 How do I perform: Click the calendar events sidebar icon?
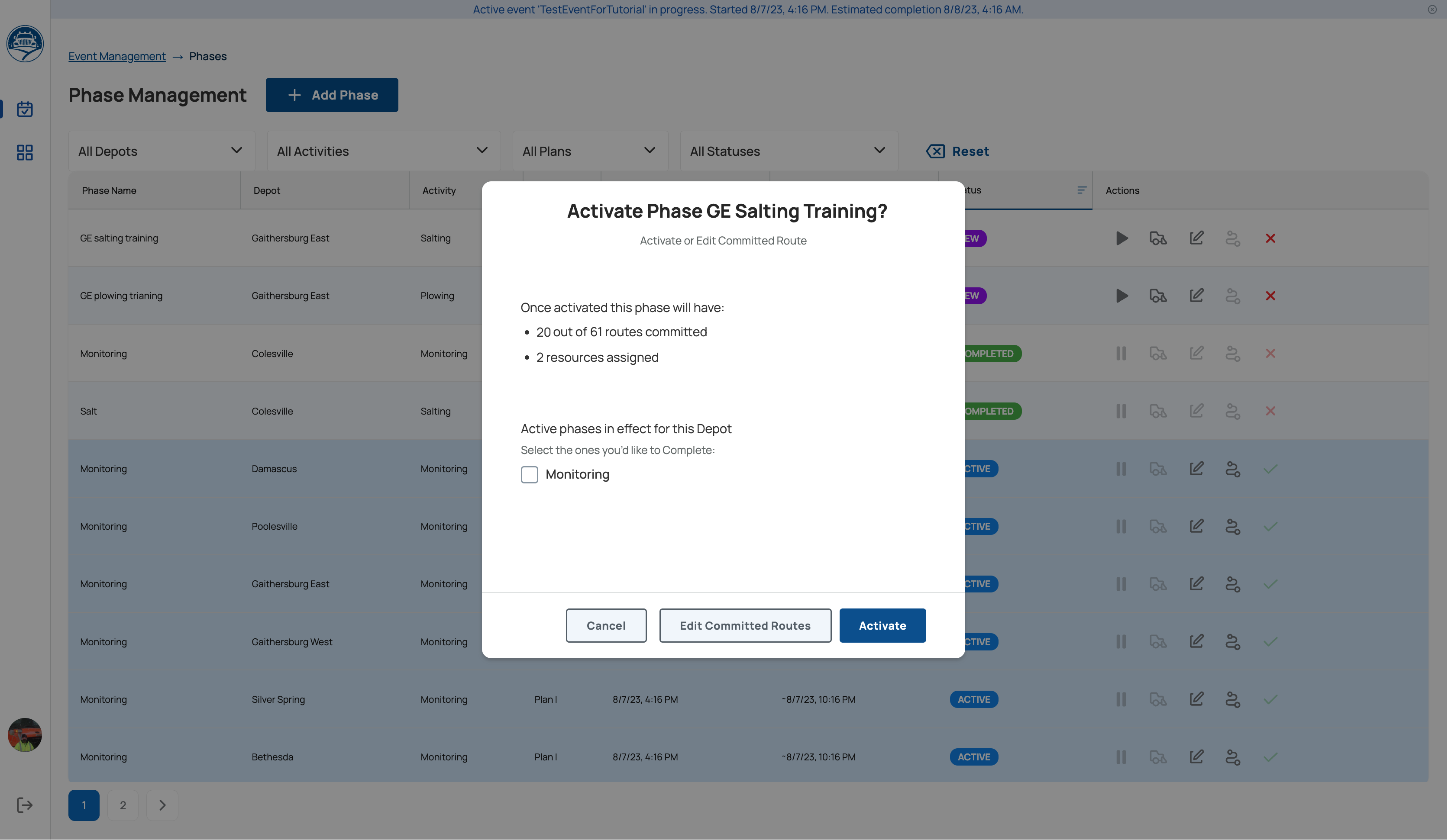coord(25,109)
